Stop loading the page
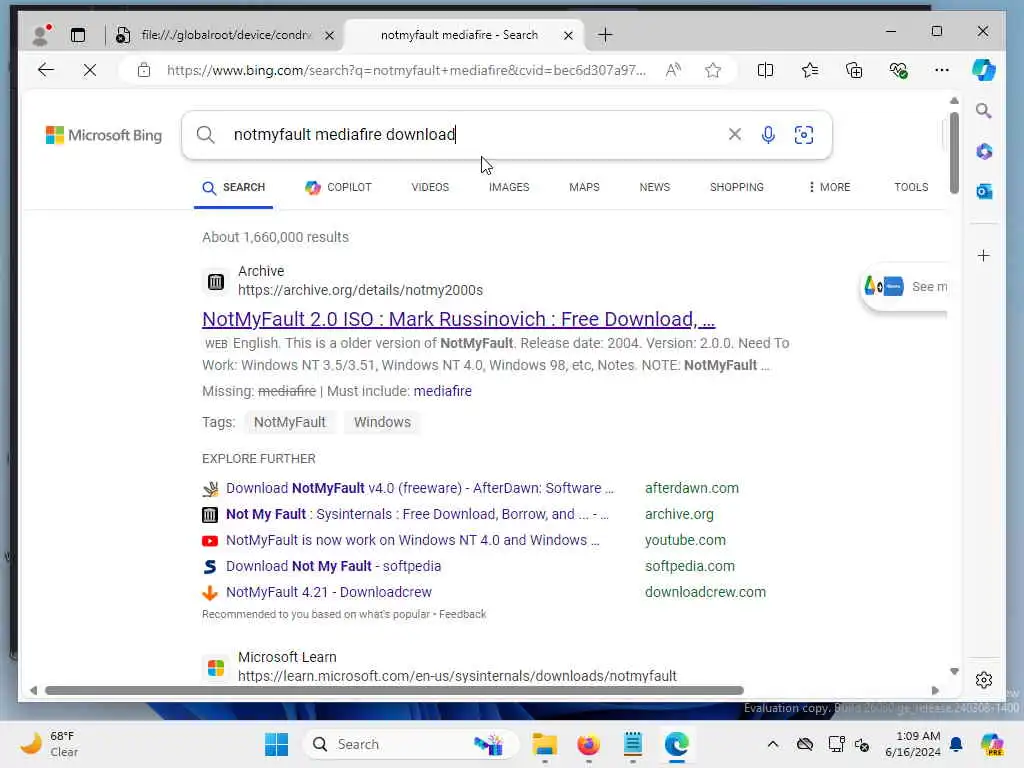Screen dimensions: 1024x768 (x=89, y=70)
